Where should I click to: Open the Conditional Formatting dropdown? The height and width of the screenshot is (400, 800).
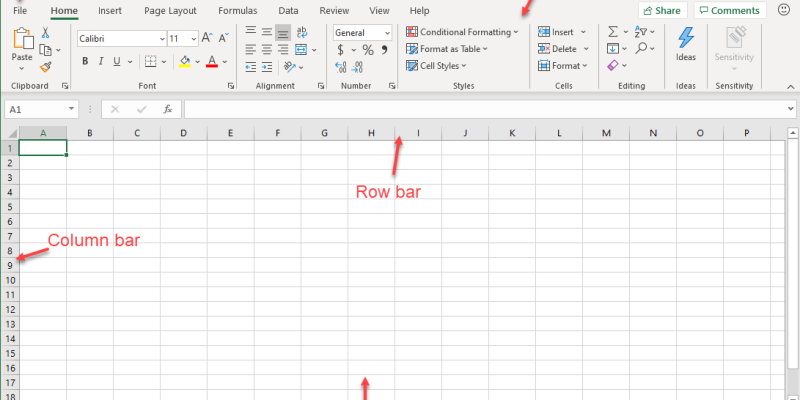click(462, 32)
